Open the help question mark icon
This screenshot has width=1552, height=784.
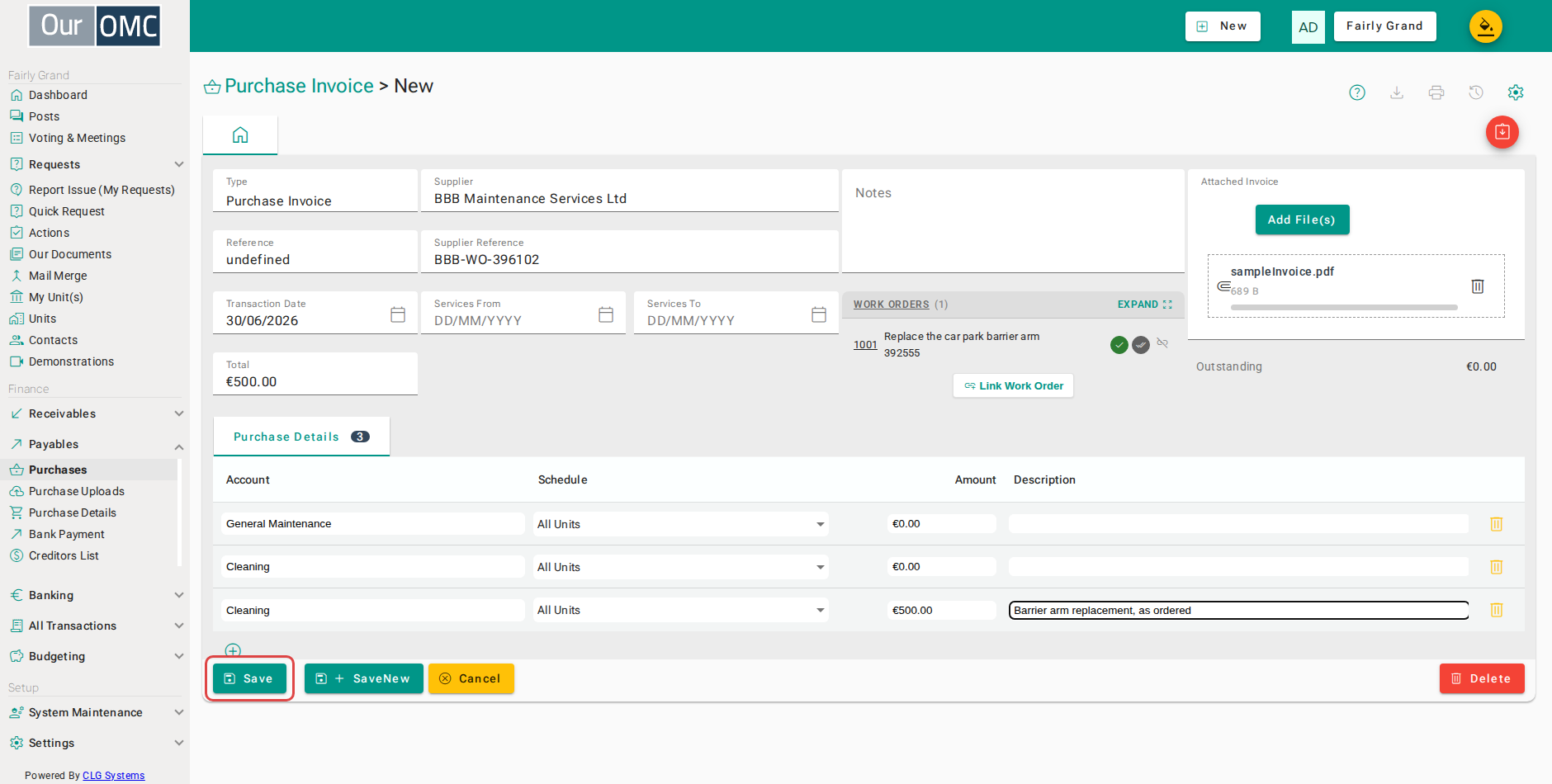[1357, 92]
